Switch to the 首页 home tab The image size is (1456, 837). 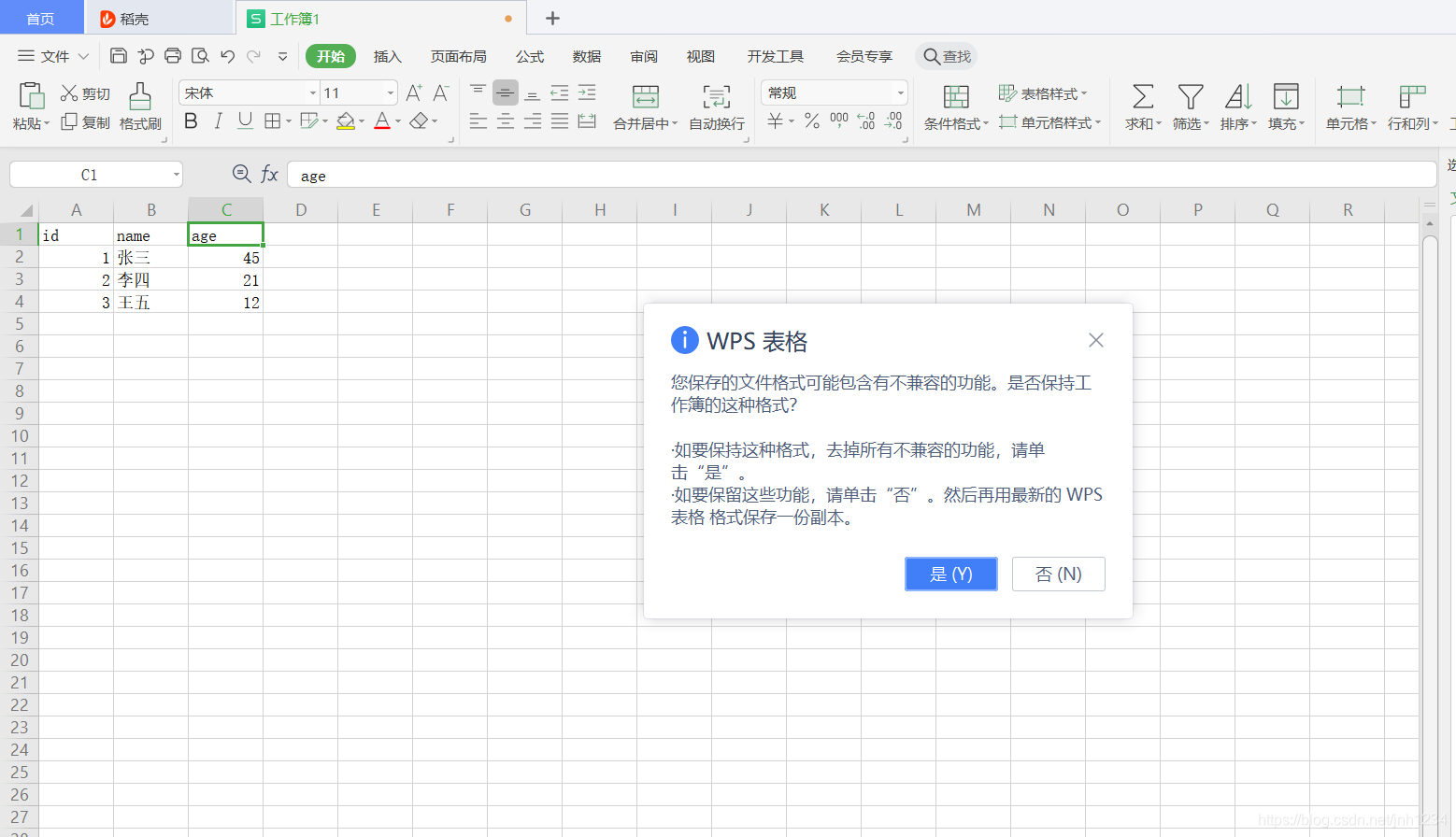(40, 19)
